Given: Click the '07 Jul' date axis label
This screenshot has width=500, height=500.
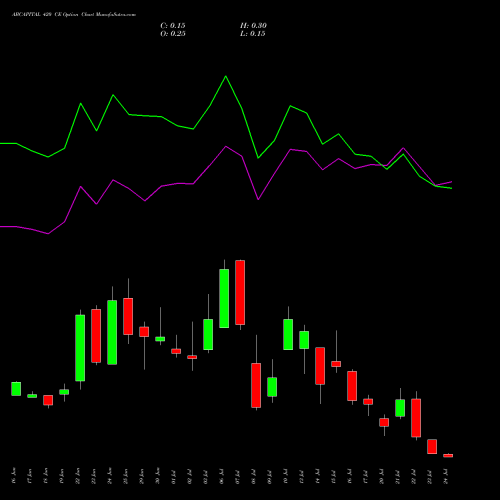Looking at the screenshot, I should (x=238, y=476).
